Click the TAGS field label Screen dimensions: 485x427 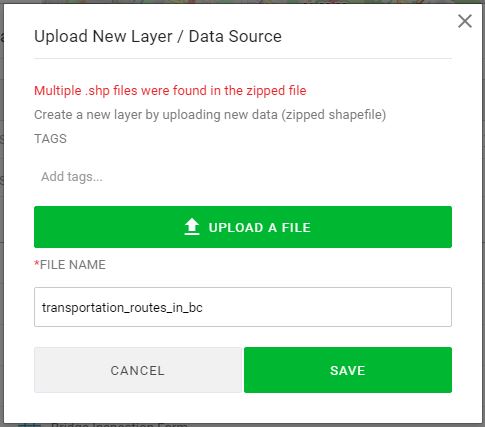(50, 139)
